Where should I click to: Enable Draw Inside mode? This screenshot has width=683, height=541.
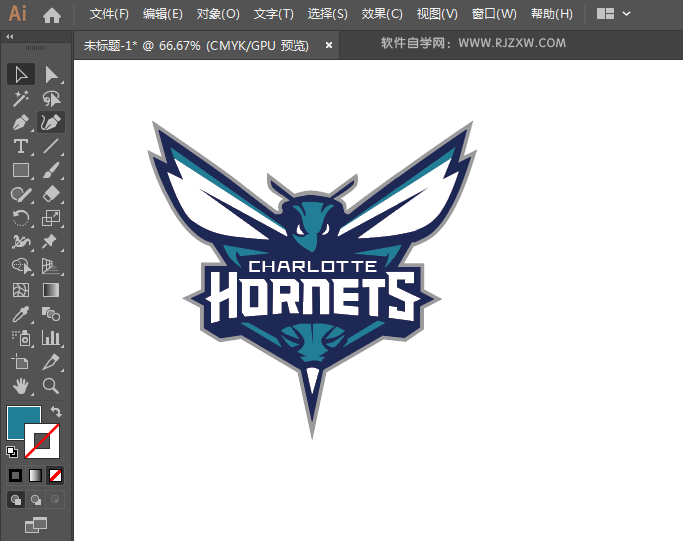tap(55, 500)
